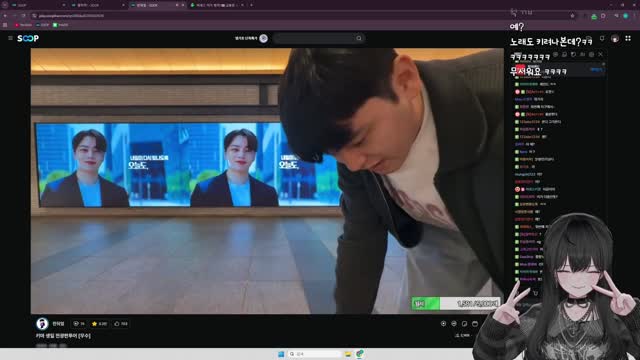This screenshot has height=360, width=640.
Task: Click the second icon in chat header toolbar
Action: pyautogui.click(x=564, y=54)
